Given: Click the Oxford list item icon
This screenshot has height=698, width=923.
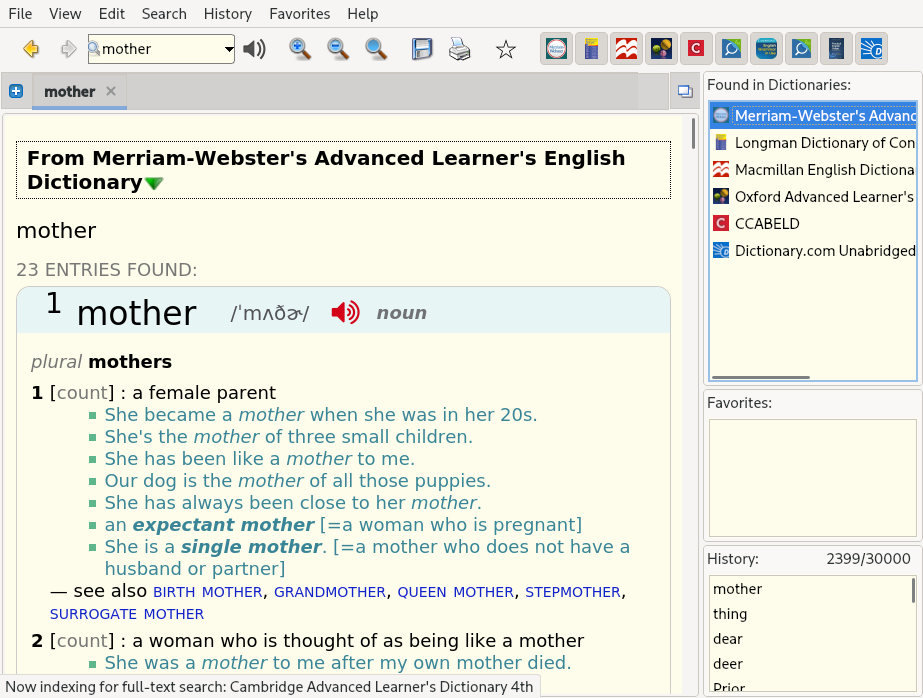Looking at the screenshot, I should [x=721, y=197].
